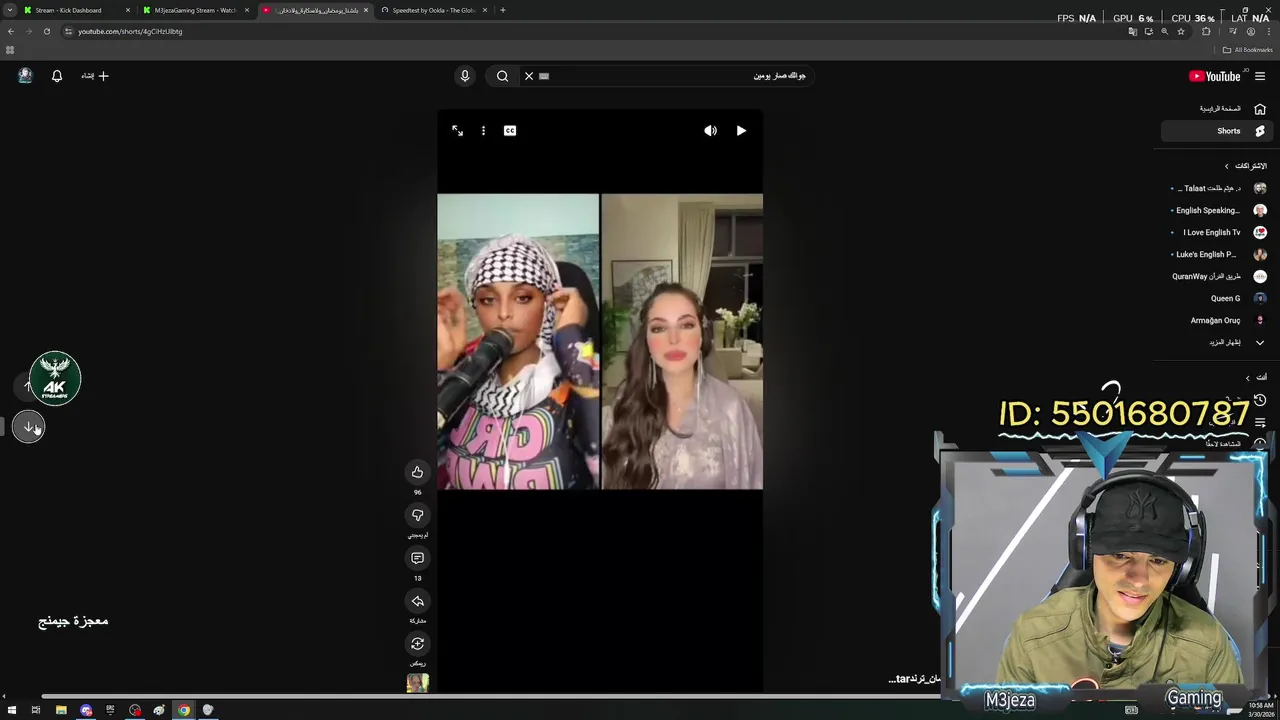
Task: Select Shorts in the sidebar
Action: coord(1216,131)
